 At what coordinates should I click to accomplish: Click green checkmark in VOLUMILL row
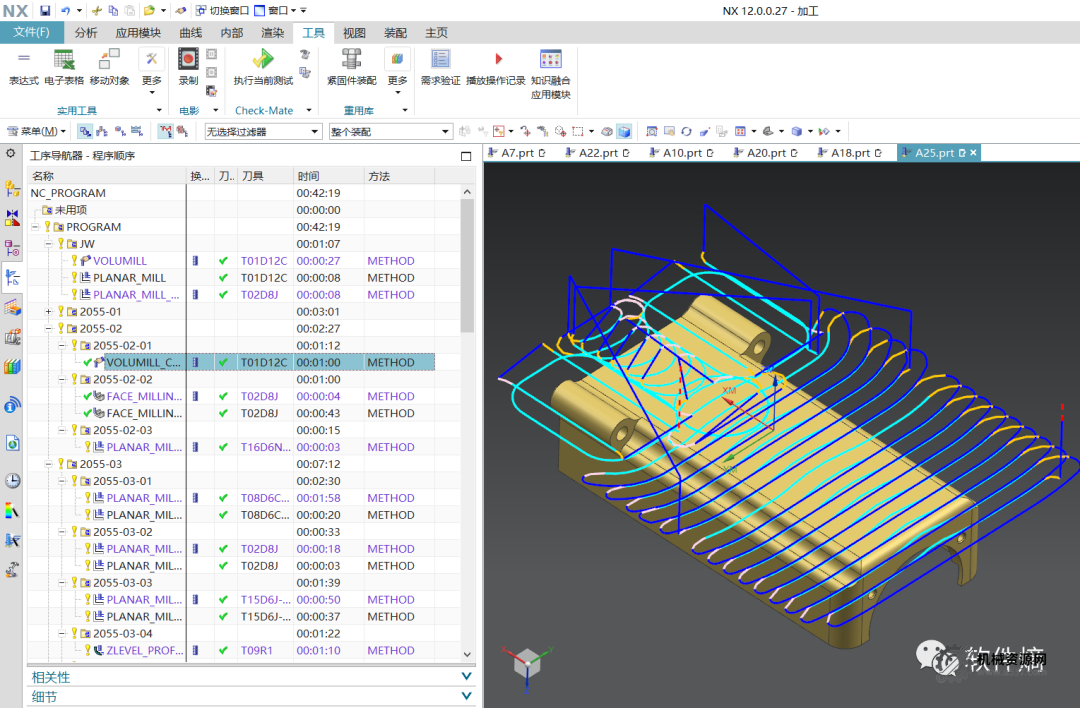pos(223,261)
